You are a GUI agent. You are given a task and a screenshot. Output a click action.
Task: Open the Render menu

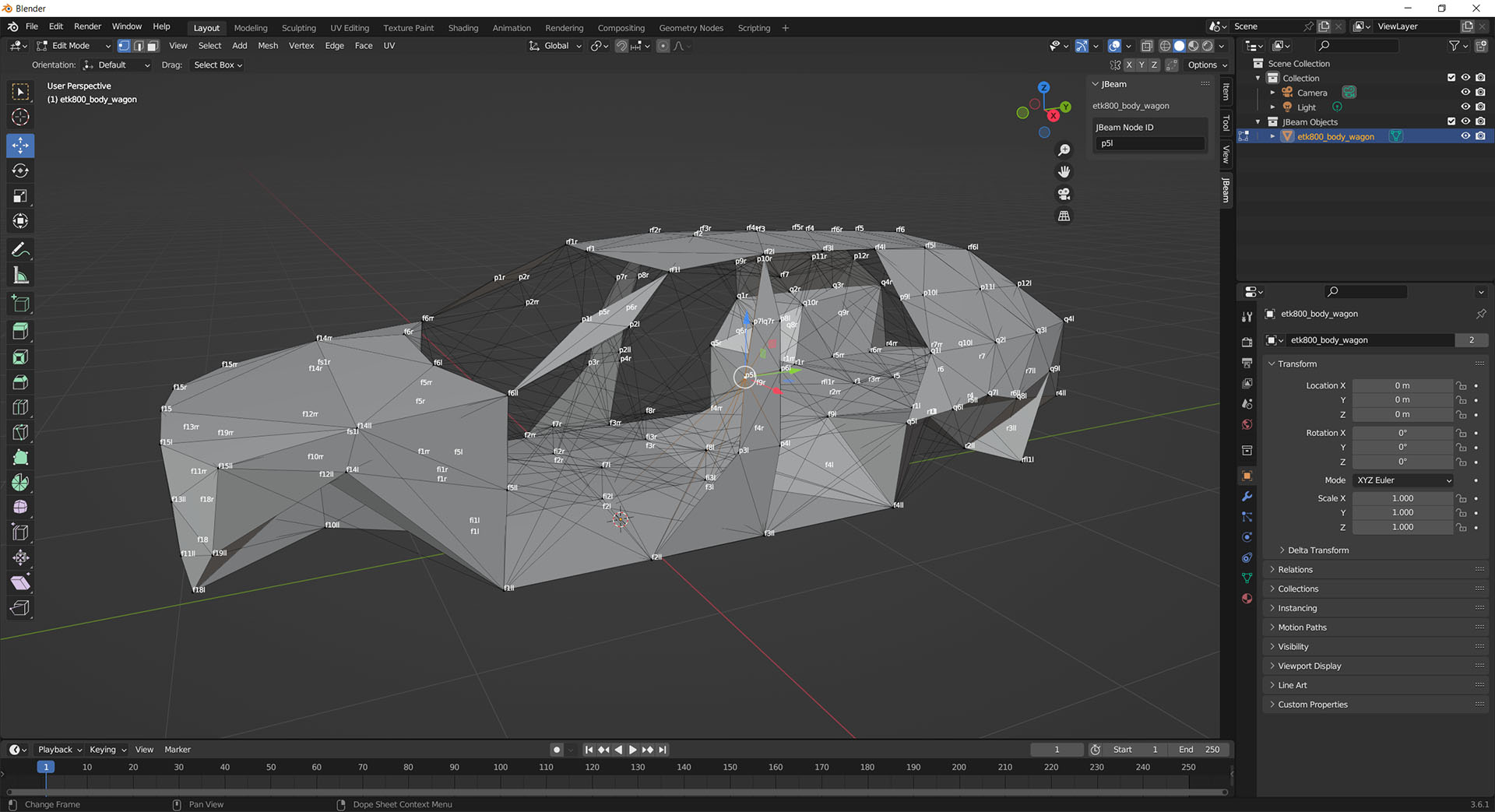(x=87, y=26)
